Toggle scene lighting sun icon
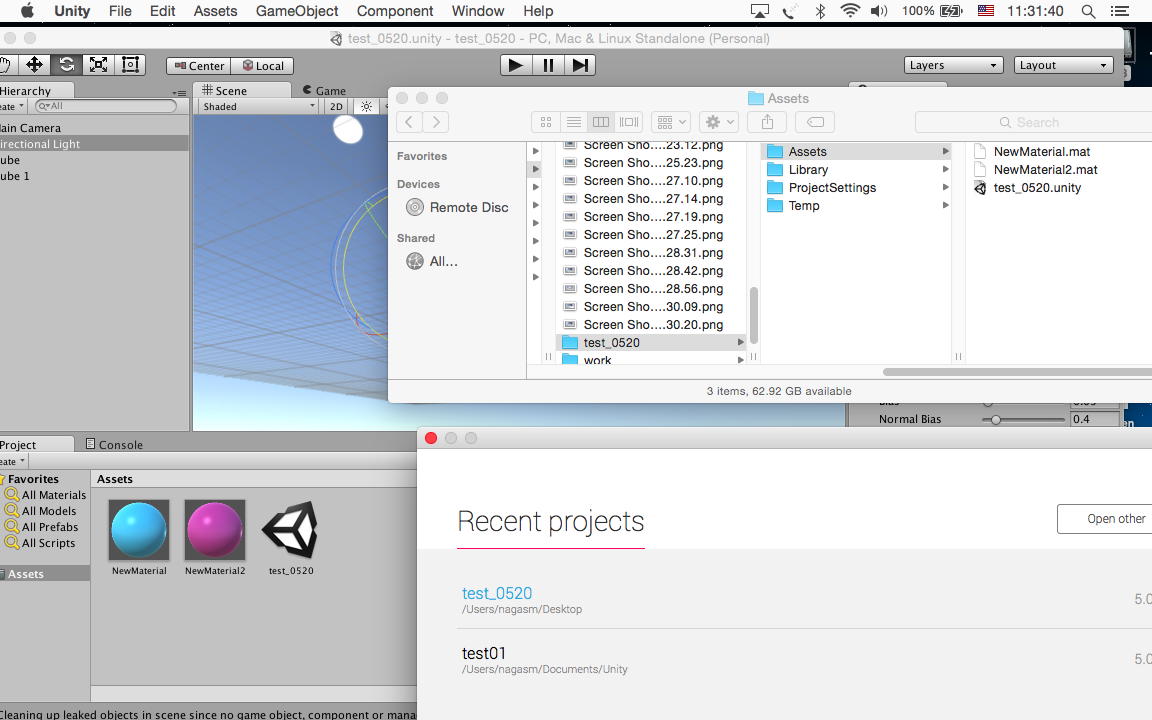The width and height of the screenshot is (1152, 720). click(366, 107)
